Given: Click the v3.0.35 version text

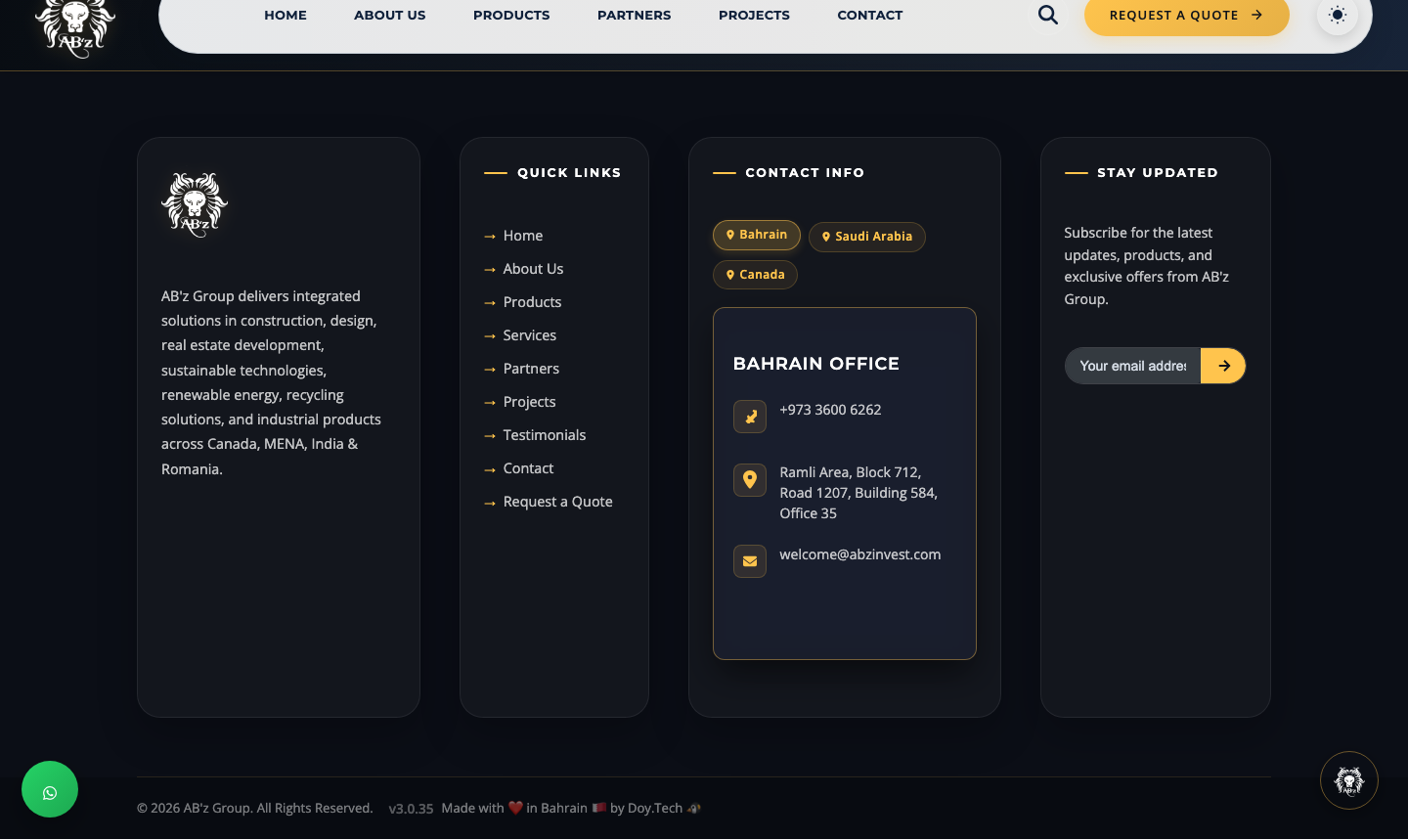Looking at the screenshot, I should (411, 809).
